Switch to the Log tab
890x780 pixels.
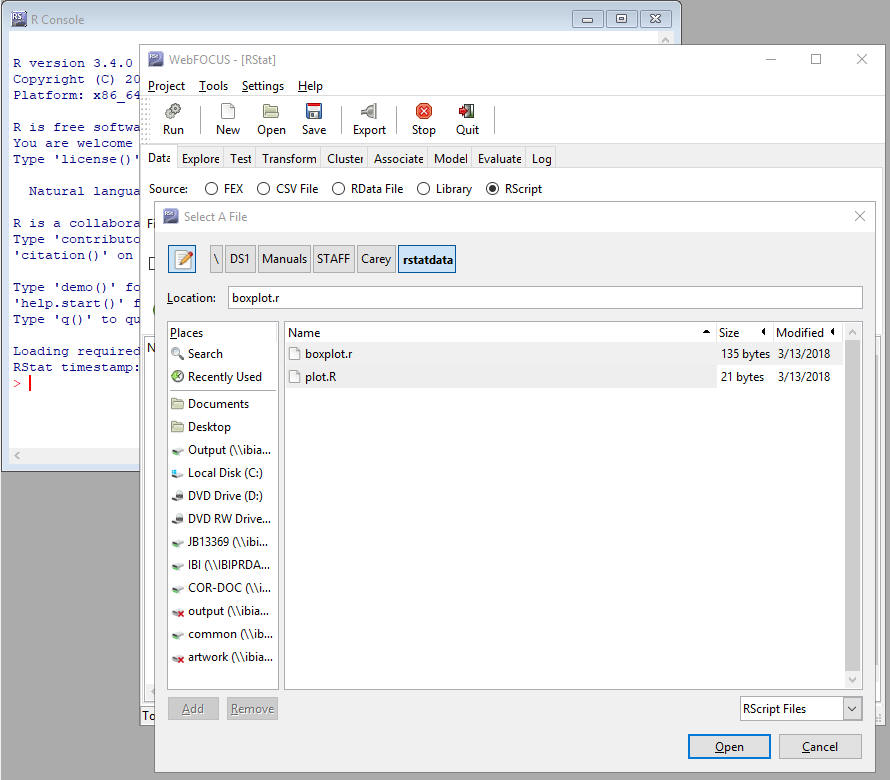pyautogui.click(x=541, y=159)
